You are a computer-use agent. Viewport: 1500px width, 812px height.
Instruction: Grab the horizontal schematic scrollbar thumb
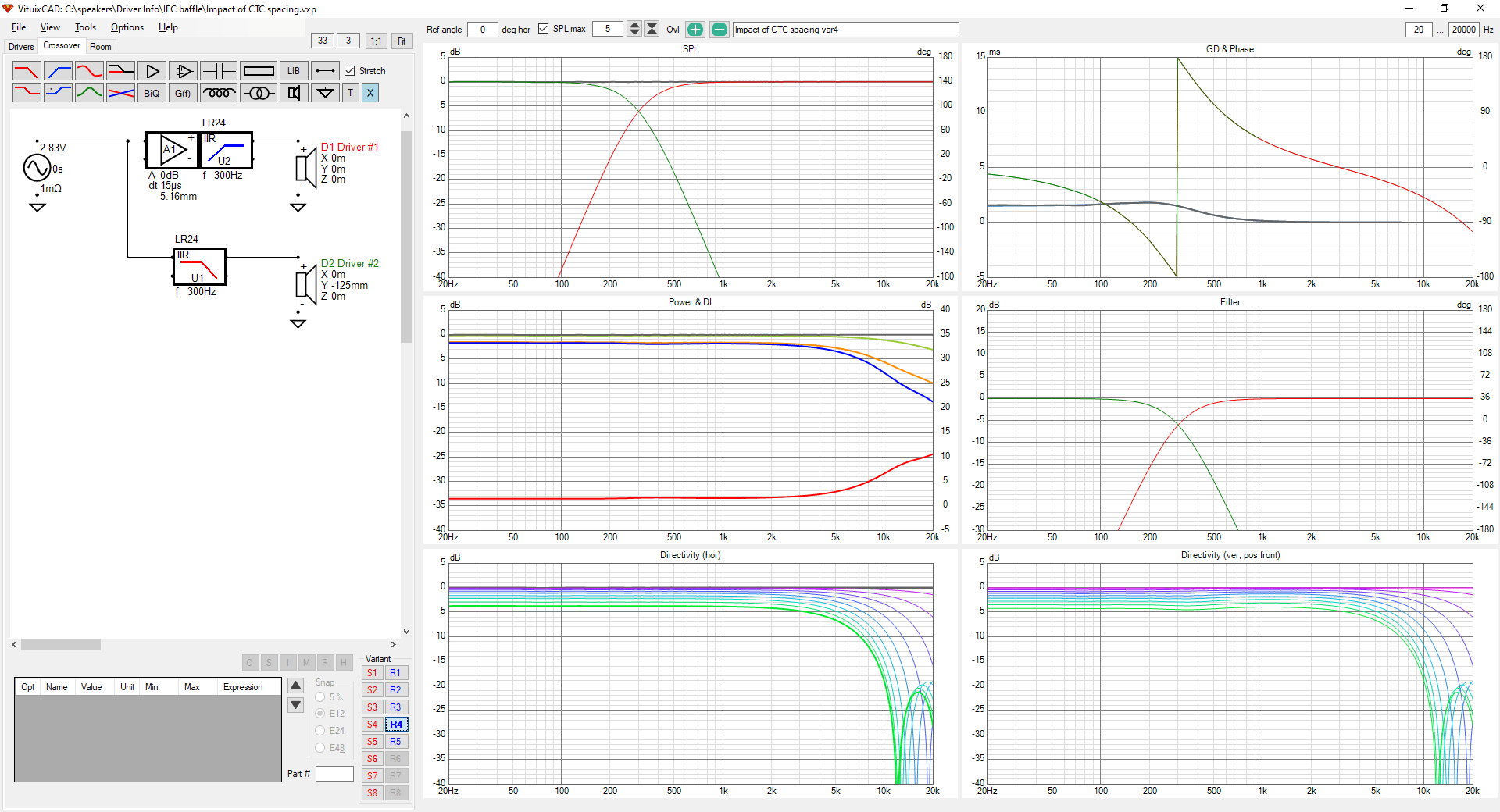61,645
